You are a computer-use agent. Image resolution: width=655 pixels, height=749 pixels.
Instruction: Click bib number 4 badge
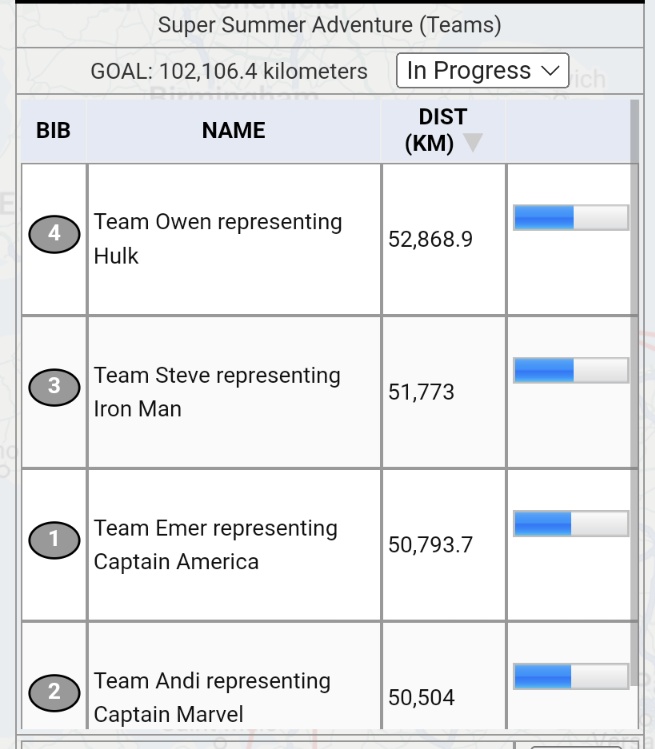54,235
